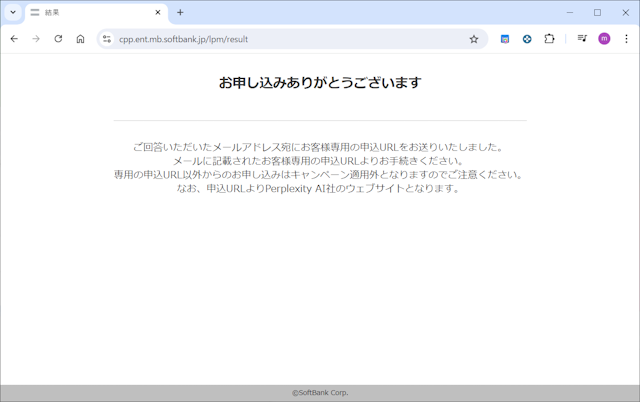
Task: Close the 結果 tab
Action: tap(158, 13)
